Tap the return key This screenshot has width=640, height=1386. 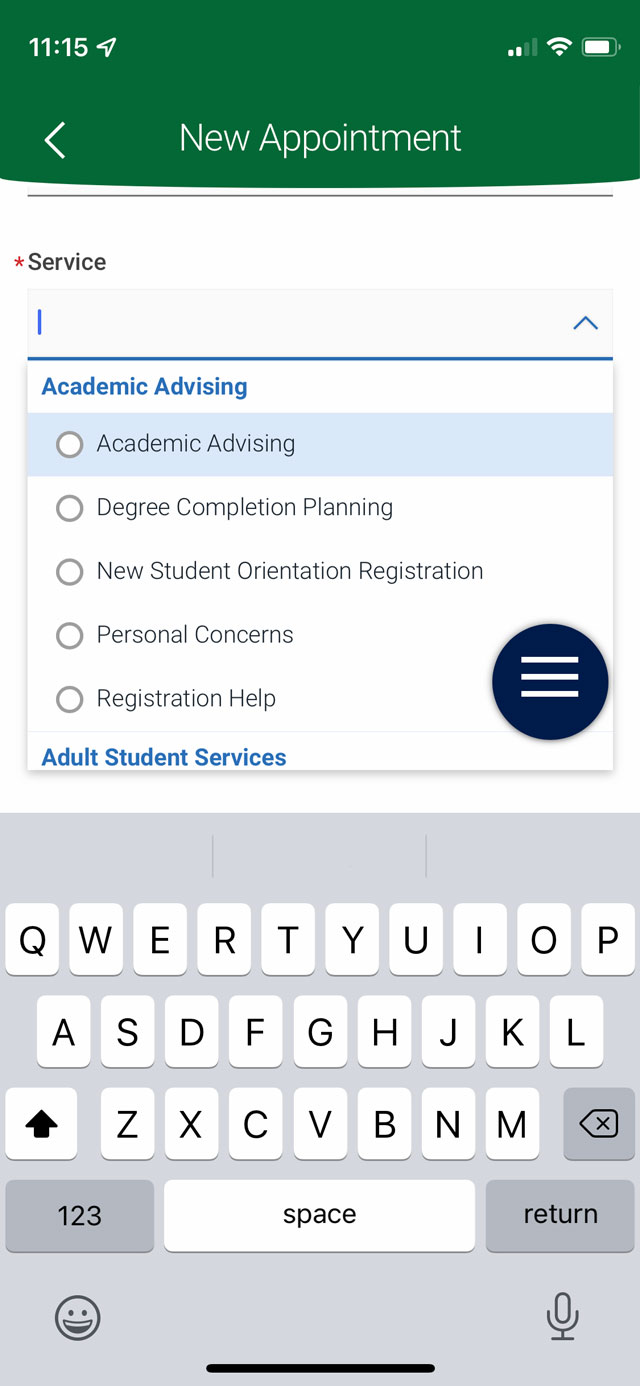coord(560,1215)
